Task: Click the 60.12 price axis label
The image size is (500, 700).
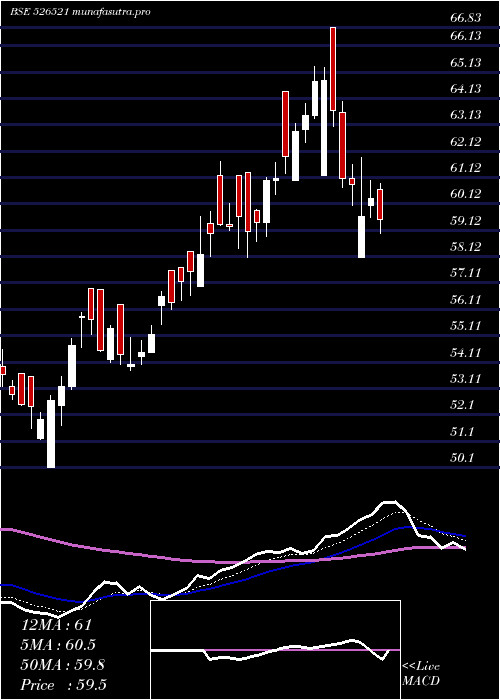Action: (x=466, y=194)
